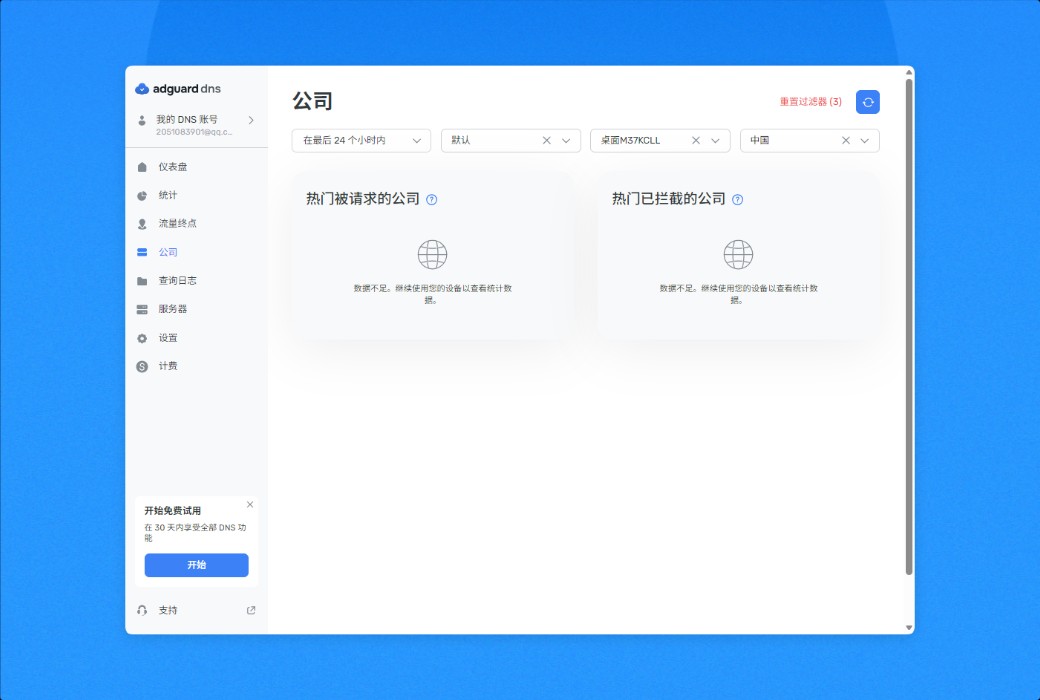Expand the 桌面M37KCLL device dropdown

click(719, 140)
